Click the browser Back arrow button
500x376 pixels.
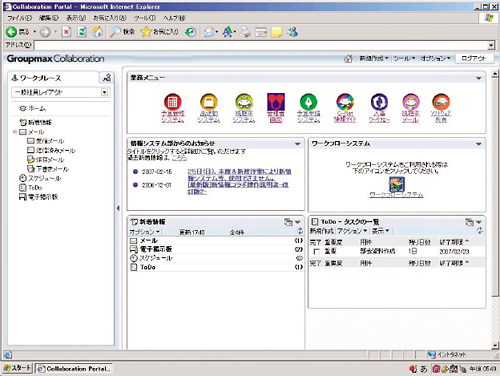tap(11, 32)
